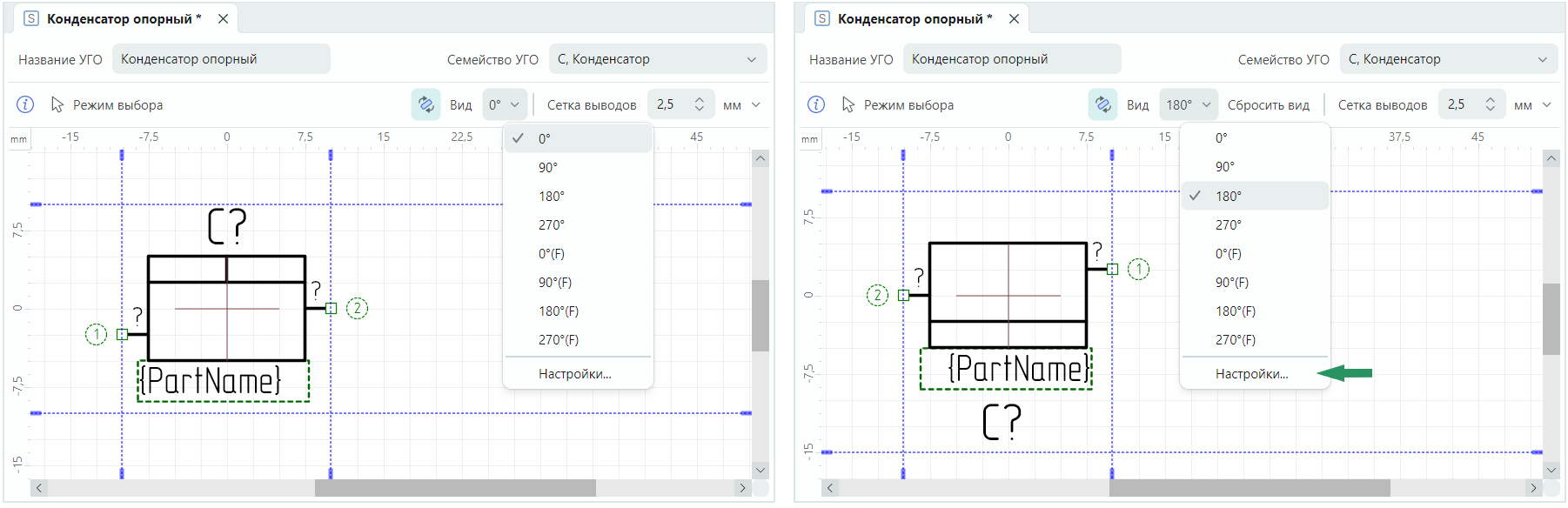Click the scroll-left arrow in the right window
Image resolution: width=1568 pixels, height=508 pixels.
(830, 488)
